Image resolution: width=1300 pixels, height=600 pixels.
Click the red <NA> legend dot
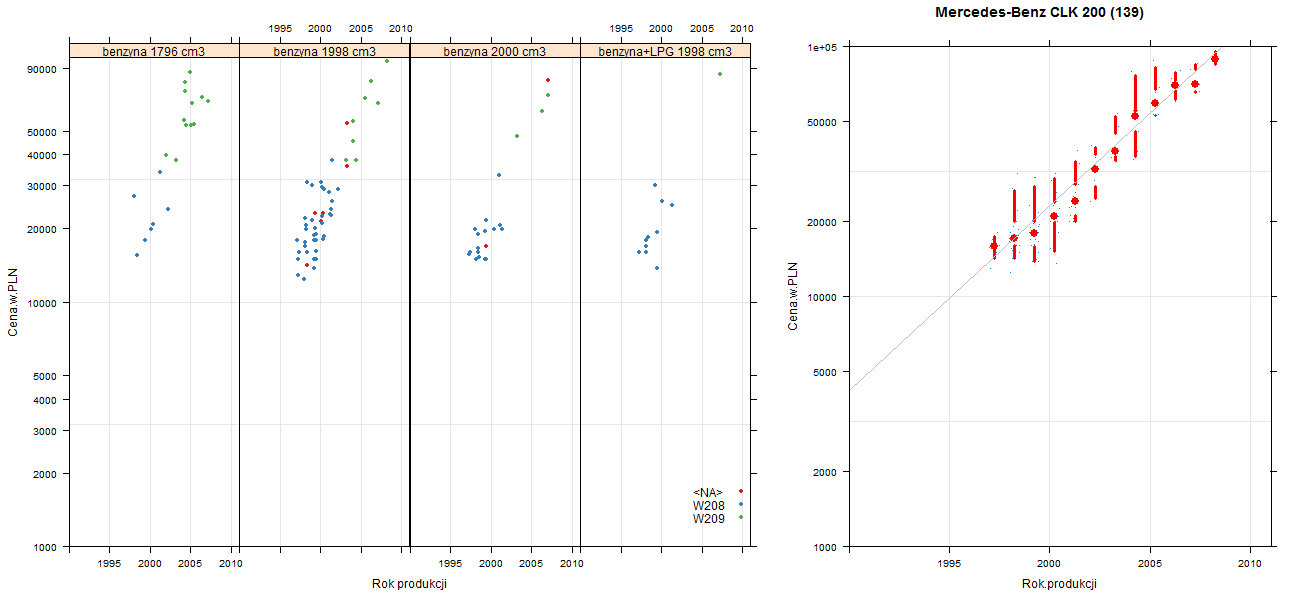pyautogui.click(x=740, y=491)
